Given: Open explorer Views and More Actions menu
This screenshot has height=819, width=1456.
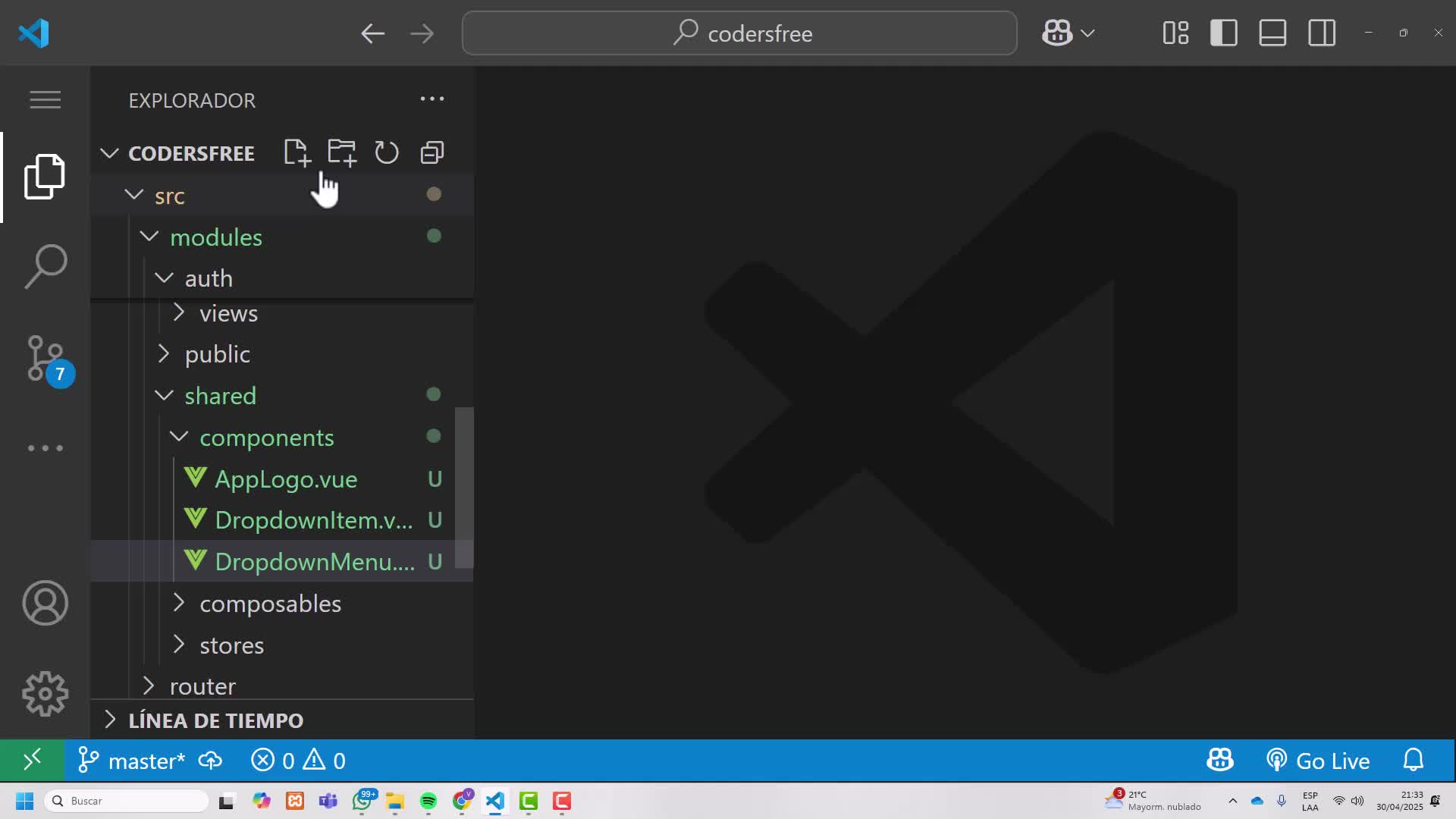Looking at the screenshot, I should [x=431, y=99].
